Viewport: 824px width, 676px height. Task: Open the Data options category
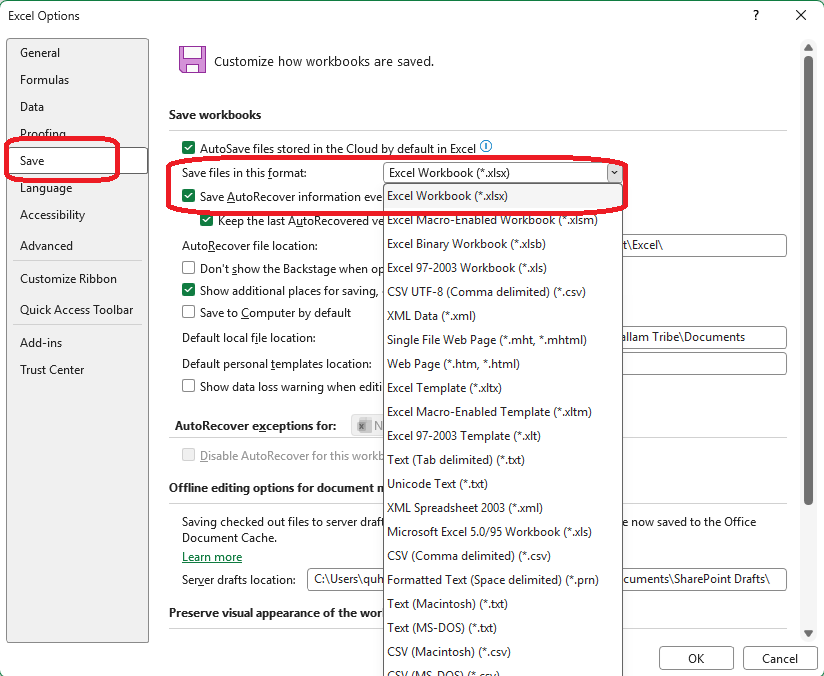(x=77, y=107)
